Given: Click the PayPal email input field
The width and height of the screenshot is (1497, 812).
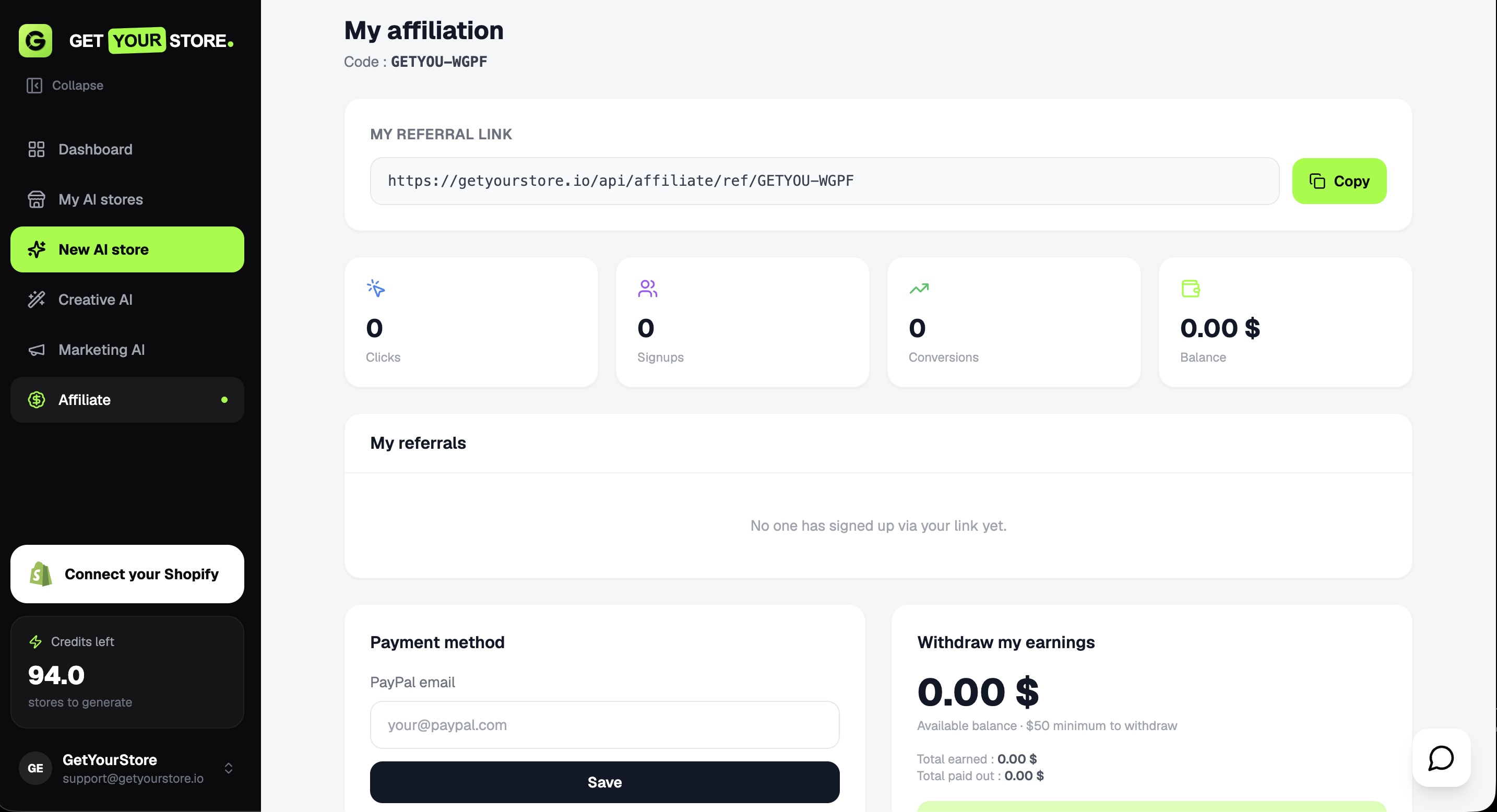Looking at the screenshot, I should 604,724.
